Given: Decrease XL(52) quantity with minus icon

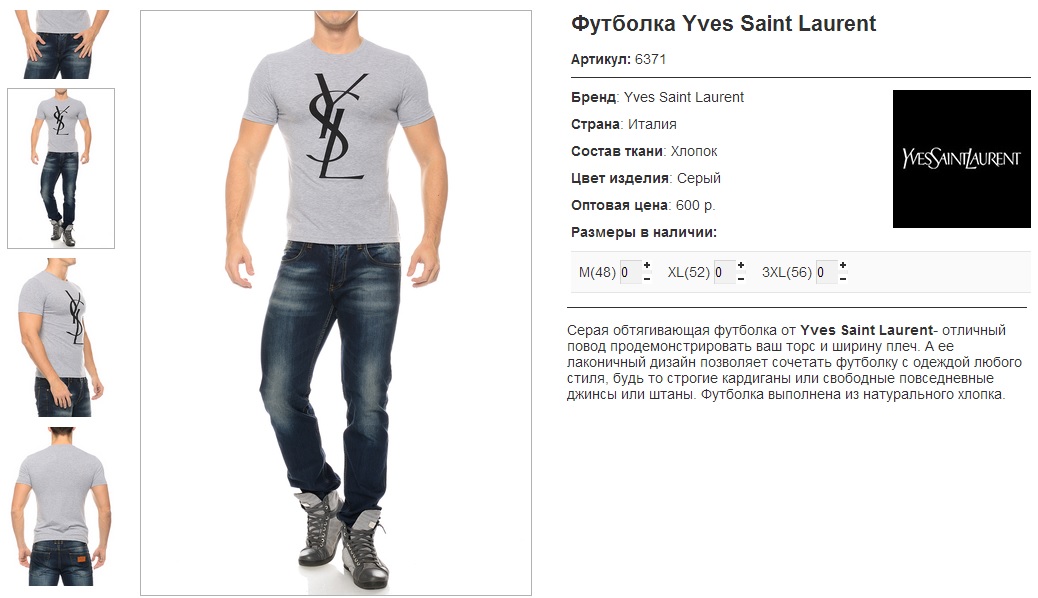Looking at the screenshot, I should (741, 279).
